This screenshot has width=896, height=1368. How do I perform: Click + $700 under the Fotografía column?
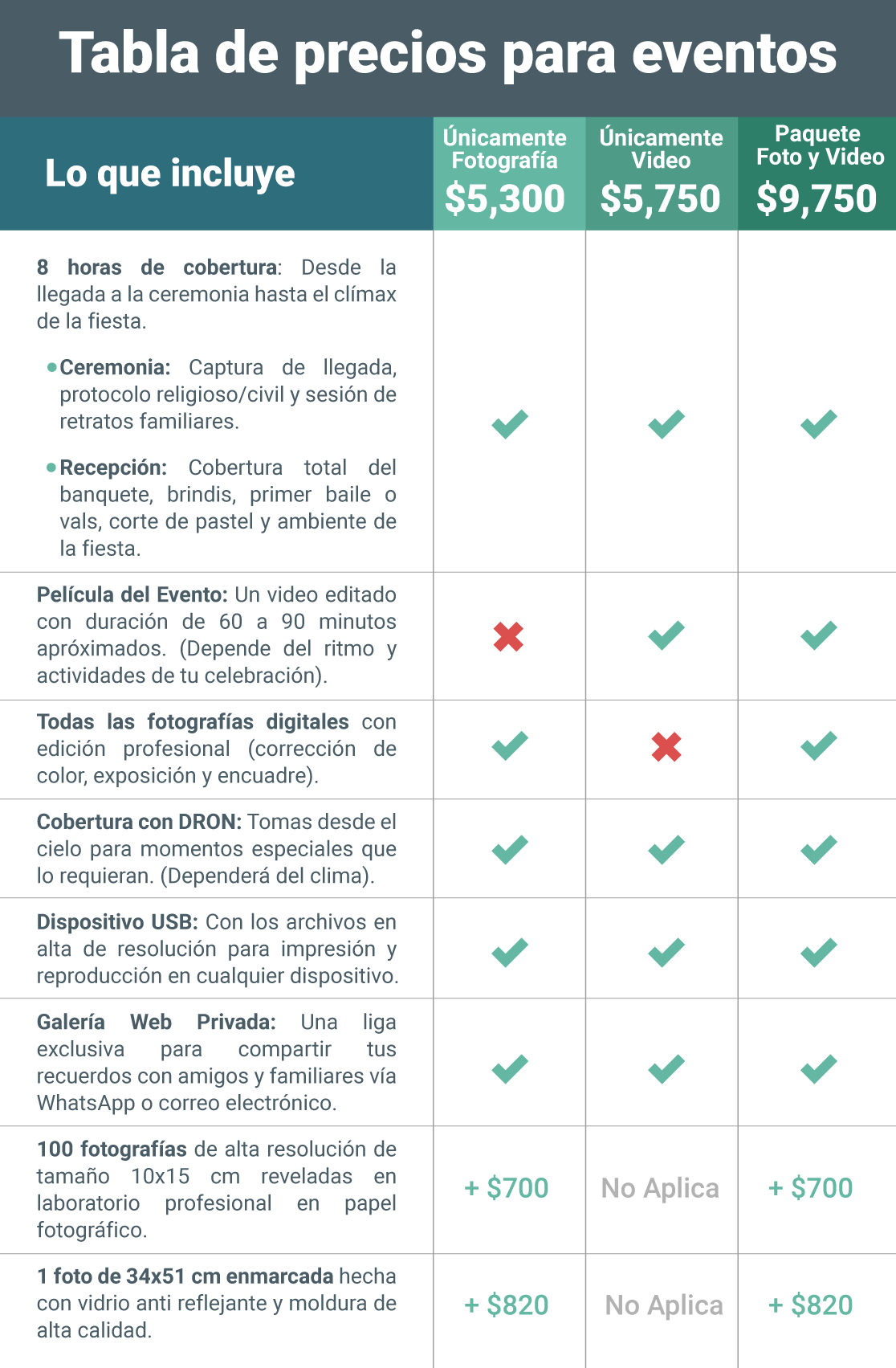507,1187
